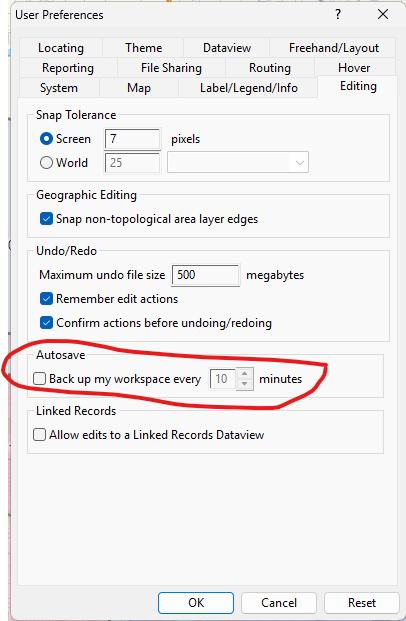Open the File Sharing tab

pos(171,68)
